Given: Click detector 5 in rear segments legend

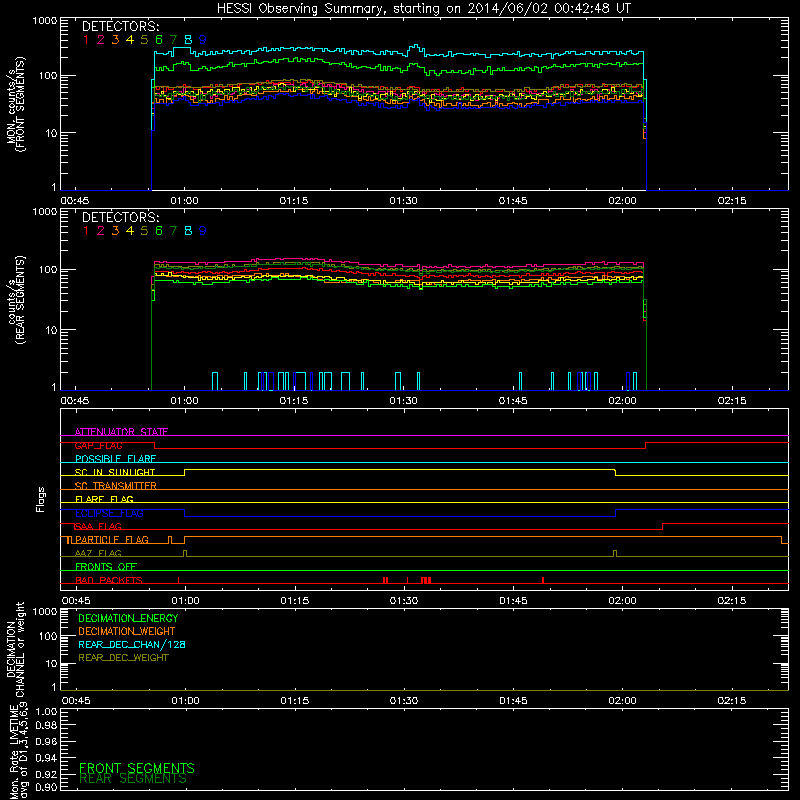Looking at the screenshot, I should point(144,231).
